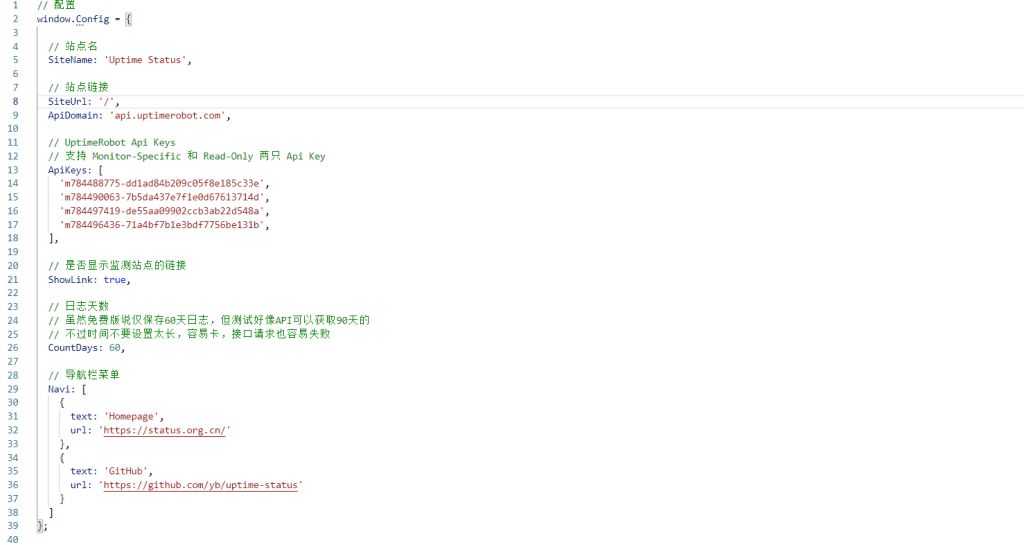This screenshot has height=545, width=1024.
Task: Click the ApiDomain key
Action: pos(73,116)
